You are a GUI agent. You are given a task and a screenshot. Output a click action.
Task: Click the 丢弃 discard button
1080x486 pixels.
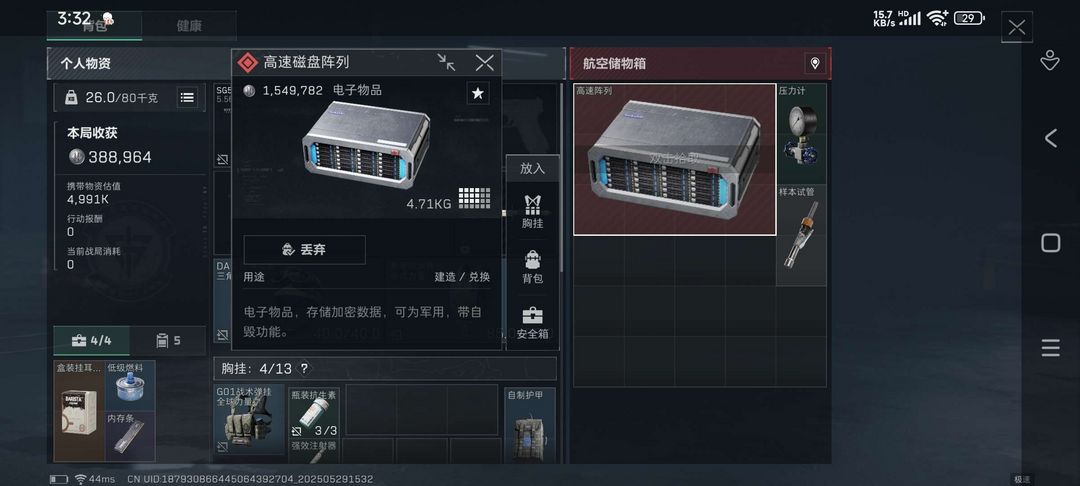point(304,250)
